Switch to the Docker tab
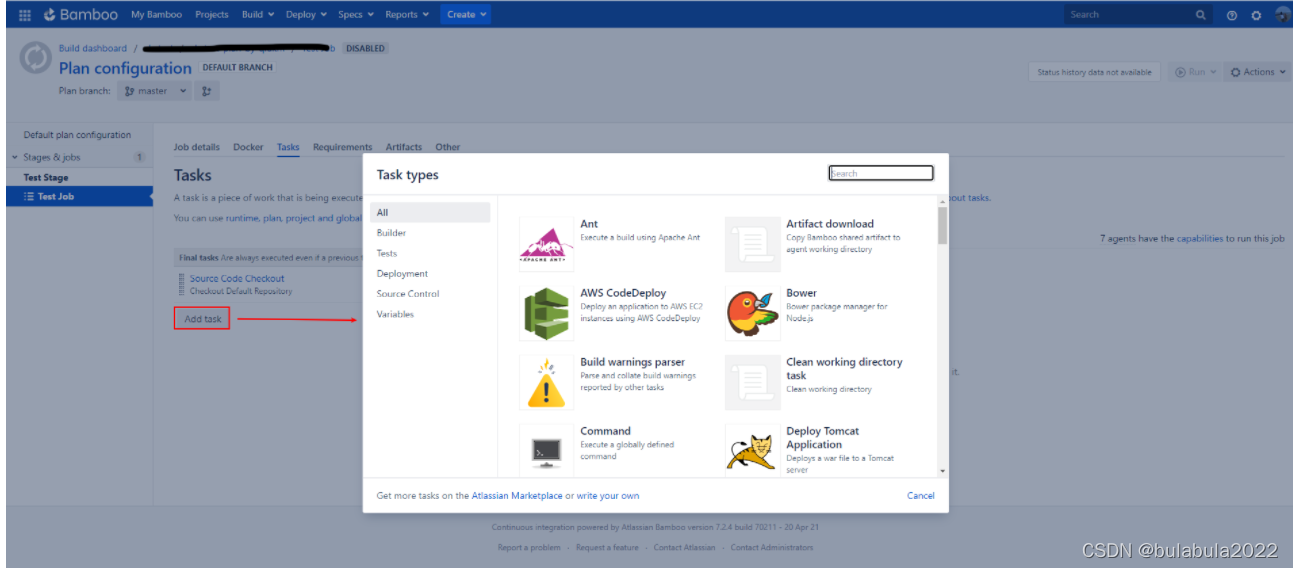This screenshot has height=568, width=1293. (x=248, y=147)
